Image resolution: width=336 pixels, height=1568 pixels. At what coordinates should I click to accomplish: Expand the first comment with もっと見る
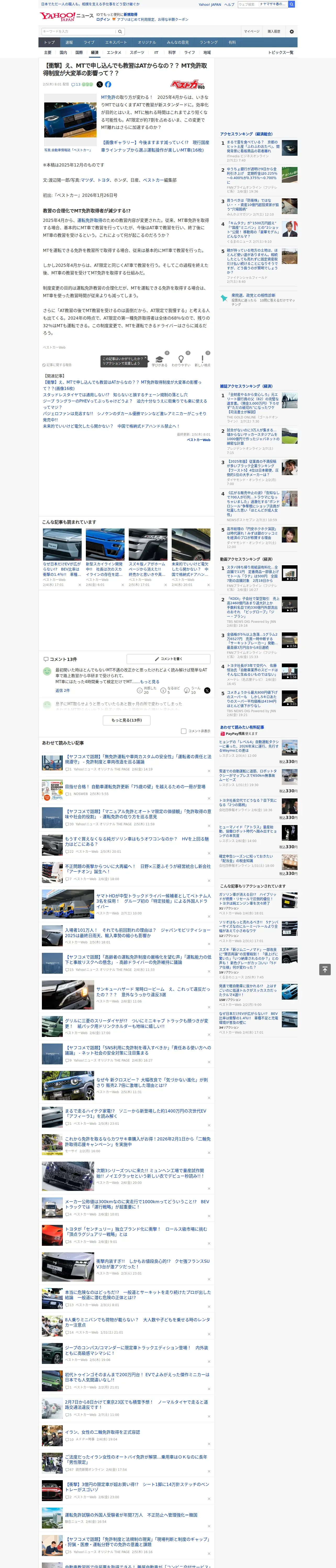[149, 682]
